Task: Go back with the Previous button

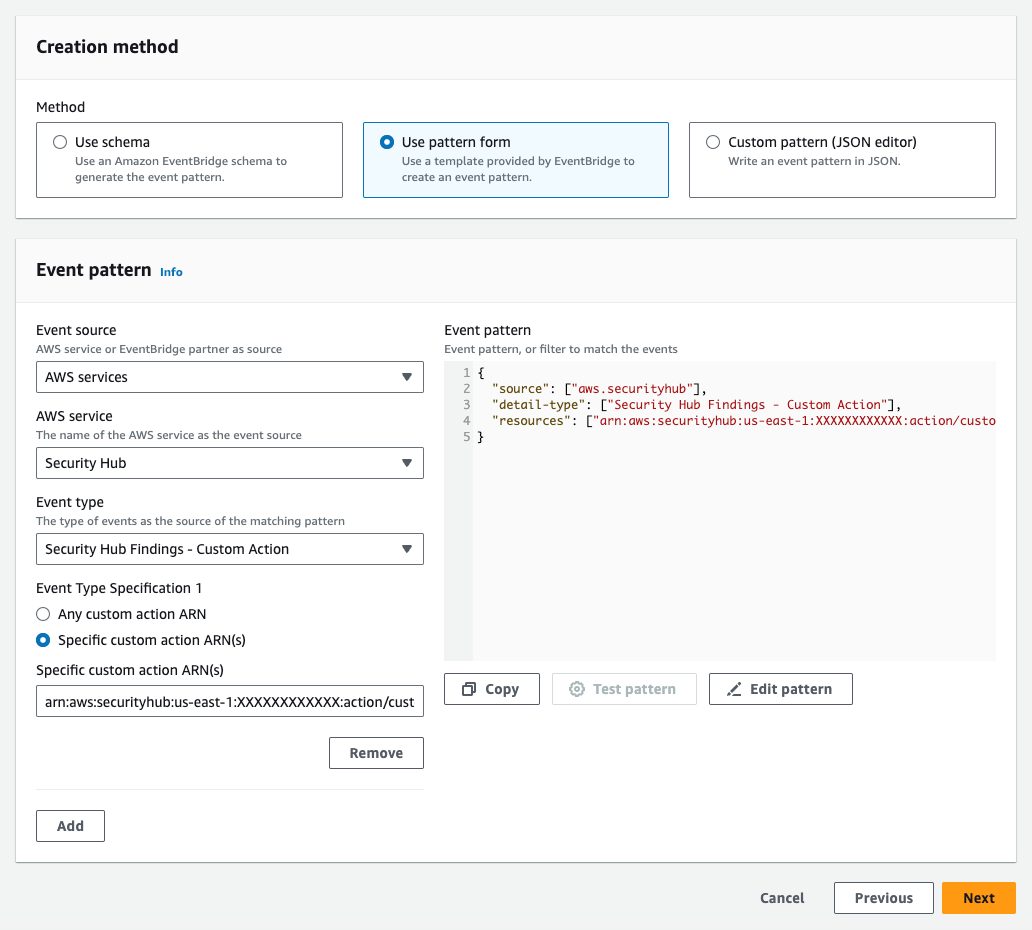Action: 883,898
